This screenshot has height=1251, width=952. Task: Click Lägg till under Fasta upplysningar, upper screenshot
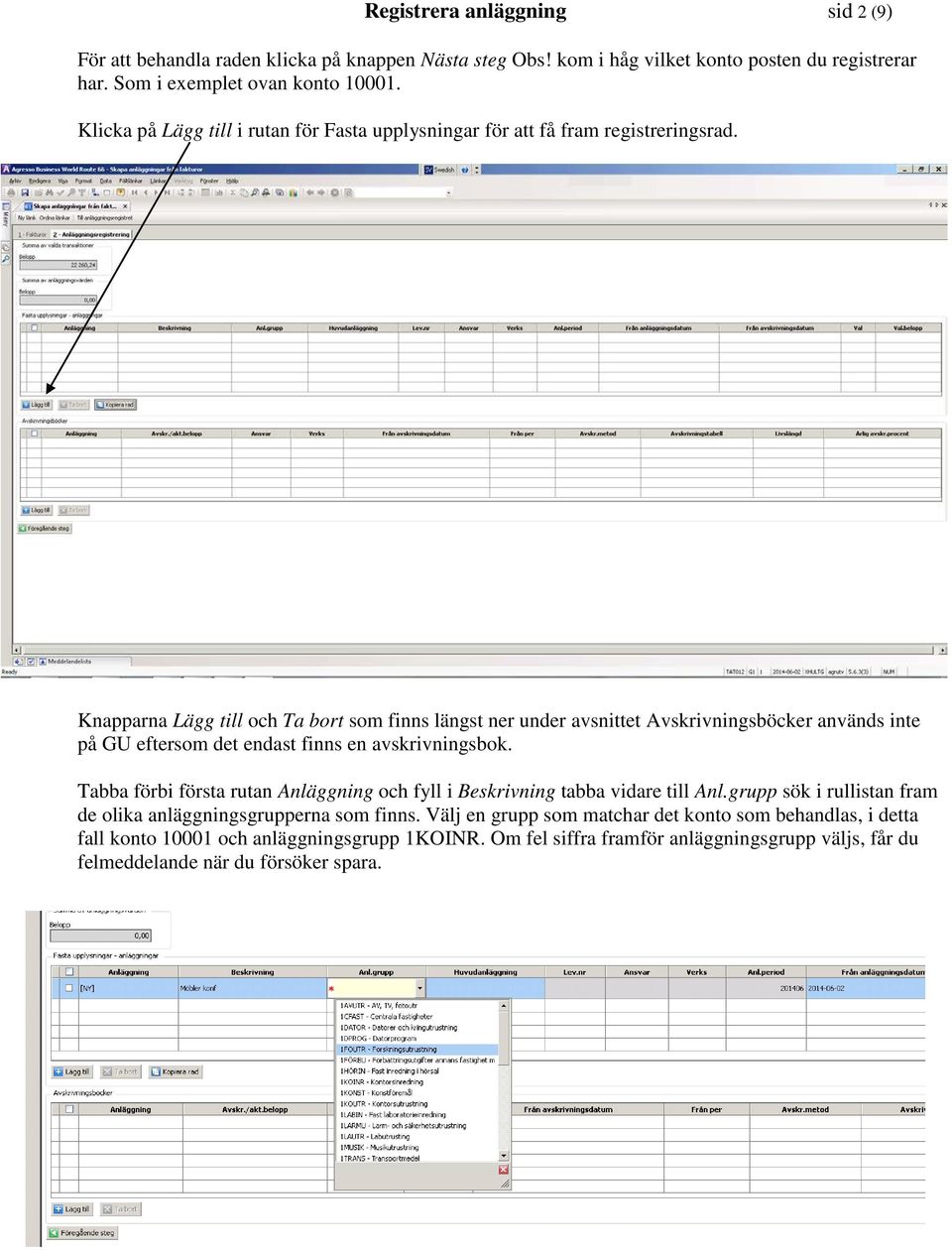(x=37, y=405)
